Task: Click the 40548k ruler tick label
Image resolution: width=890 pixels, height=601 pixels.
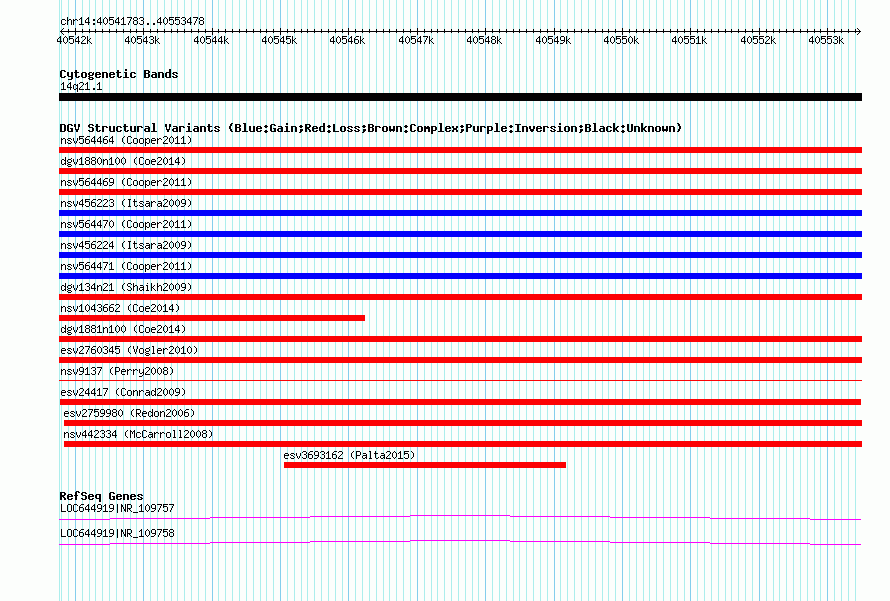Action: pos(484,40)
